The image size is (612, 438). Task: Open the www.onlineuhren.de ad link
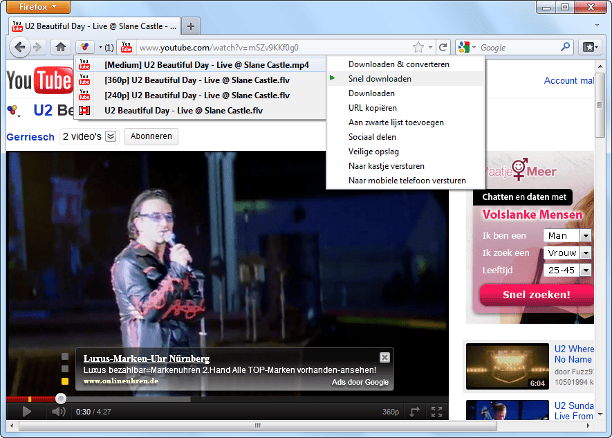pyautogui.click(x=121, y=381)
